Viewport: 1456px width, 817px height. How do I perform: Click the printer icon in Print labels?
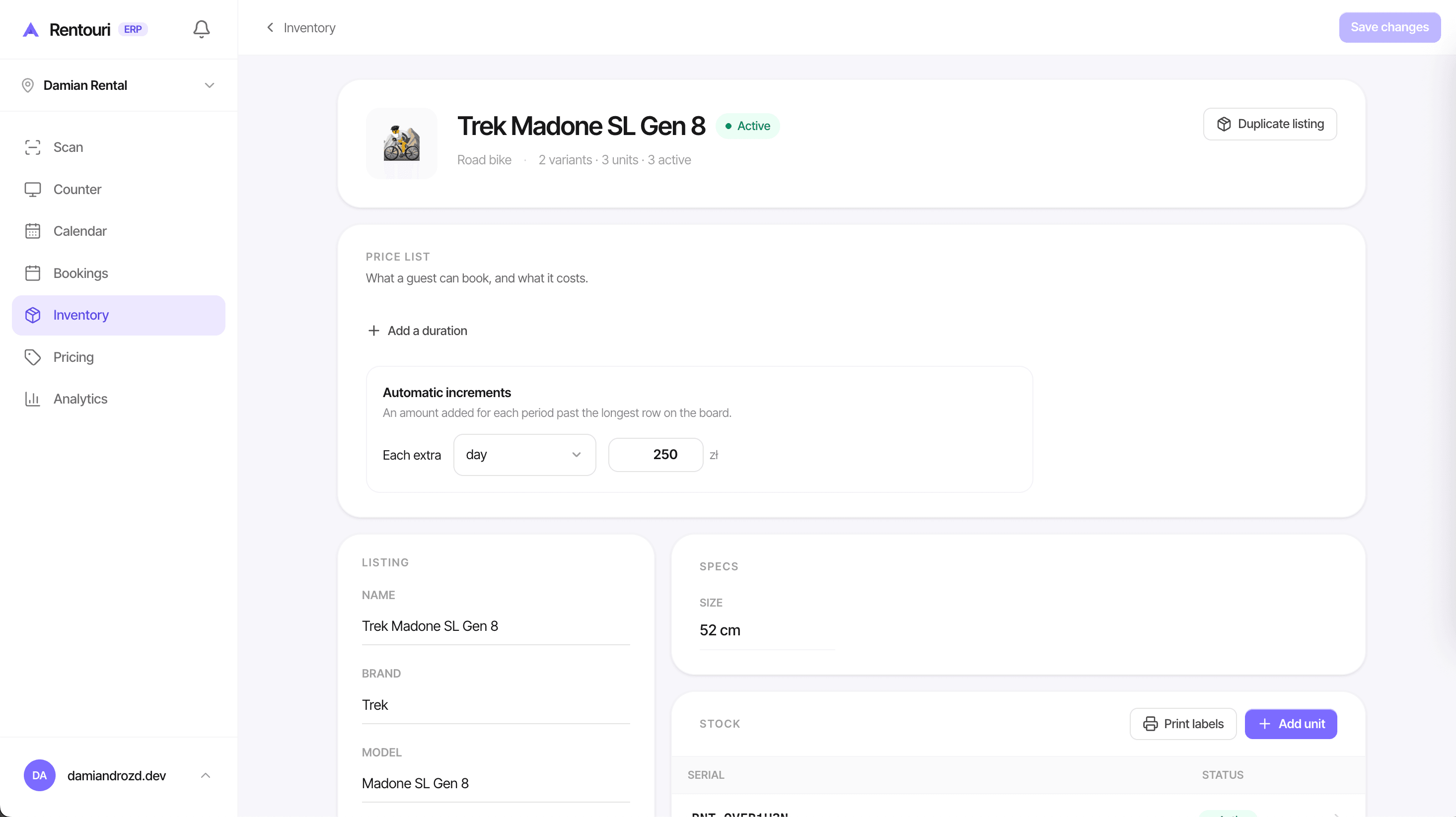point(1150,724)
